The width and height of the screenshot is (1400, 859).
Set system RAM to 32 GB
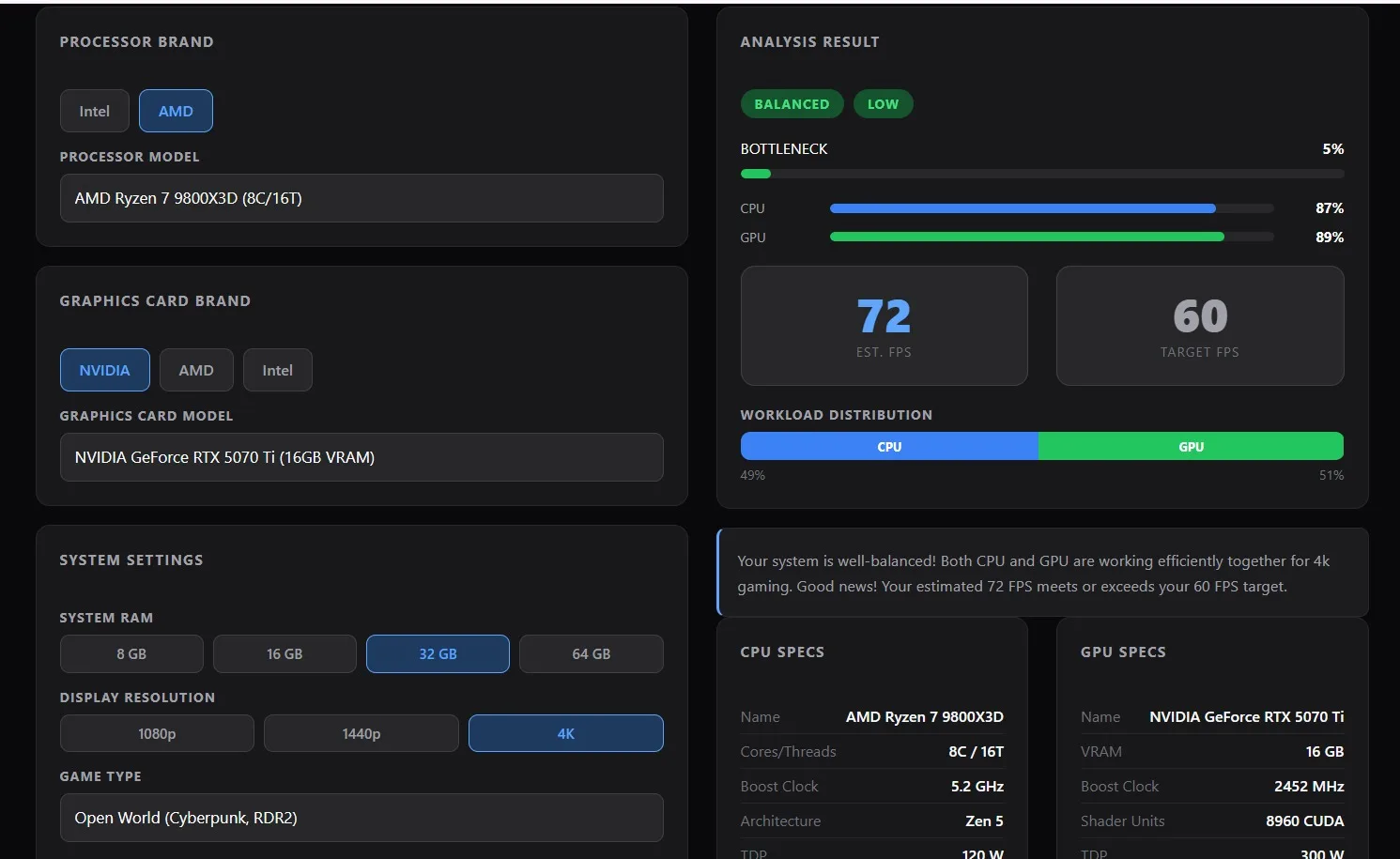(x=438, y=653)
